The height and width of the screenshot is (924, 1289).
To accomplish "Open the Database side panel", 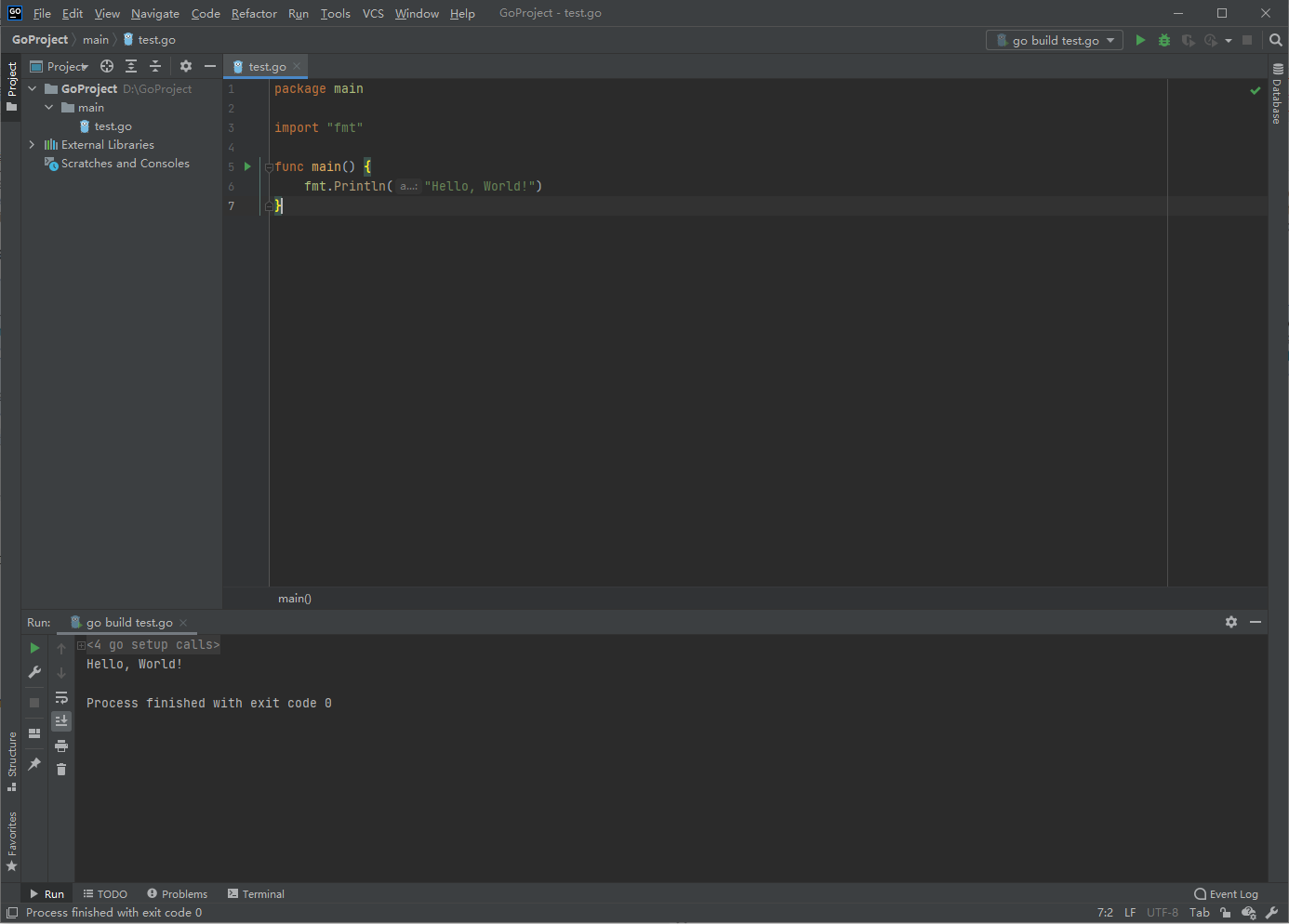I will [1278, 94].
